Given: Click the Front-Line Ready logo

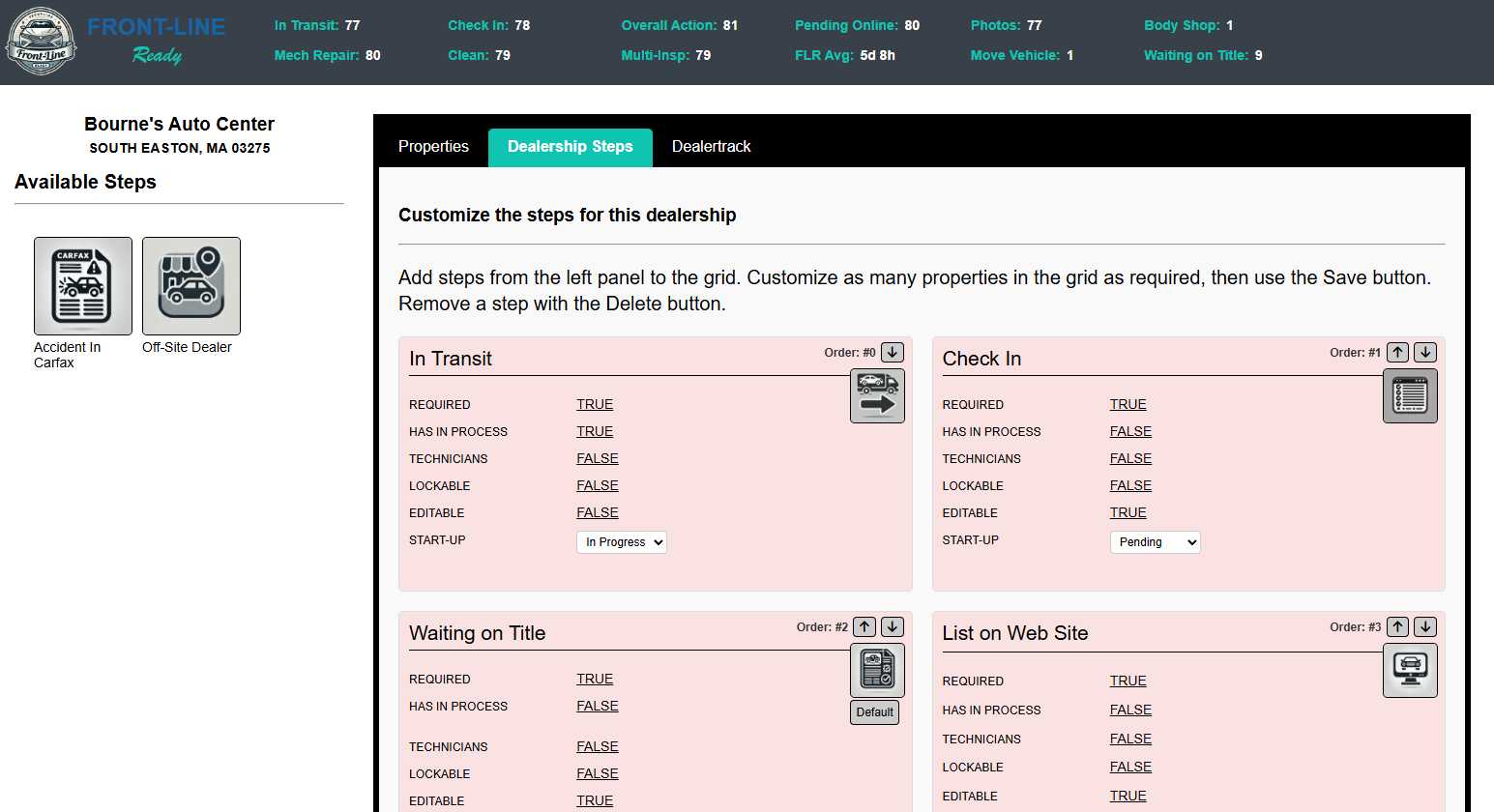Looking at the screenshot, I should (41, 42).
